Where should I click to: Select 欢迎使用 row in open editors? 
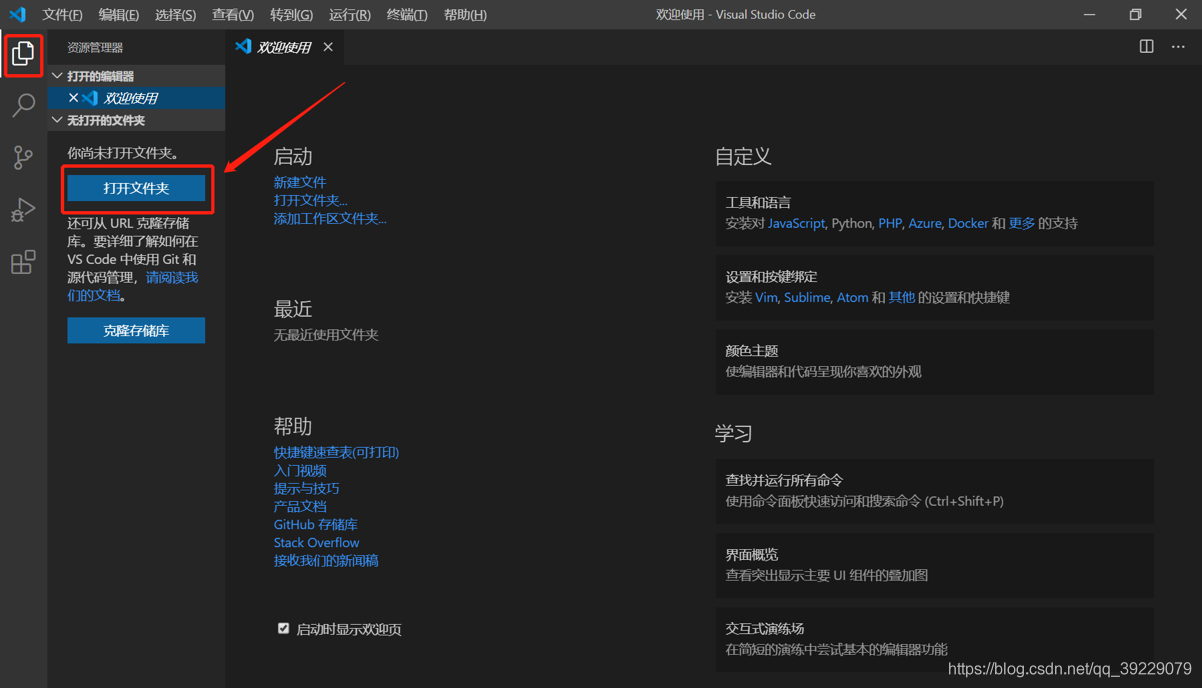click(x=136, y=98)
